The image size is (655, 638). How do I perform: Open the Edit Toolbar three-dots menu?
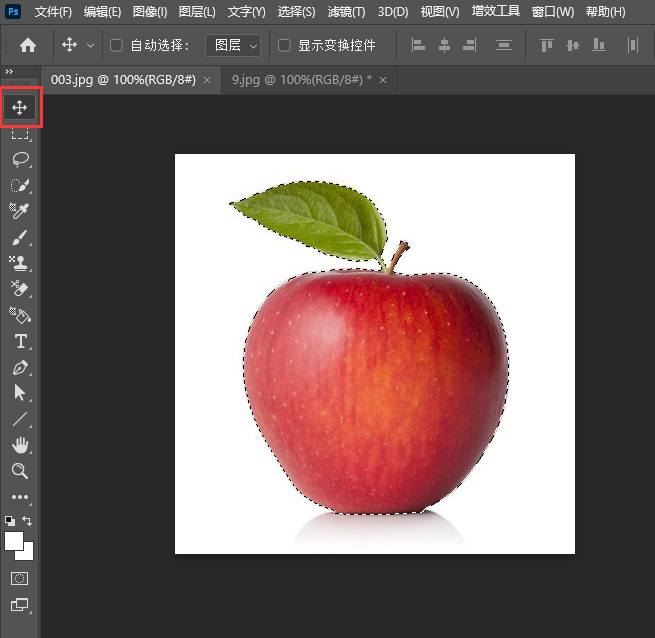click(20, 497)
